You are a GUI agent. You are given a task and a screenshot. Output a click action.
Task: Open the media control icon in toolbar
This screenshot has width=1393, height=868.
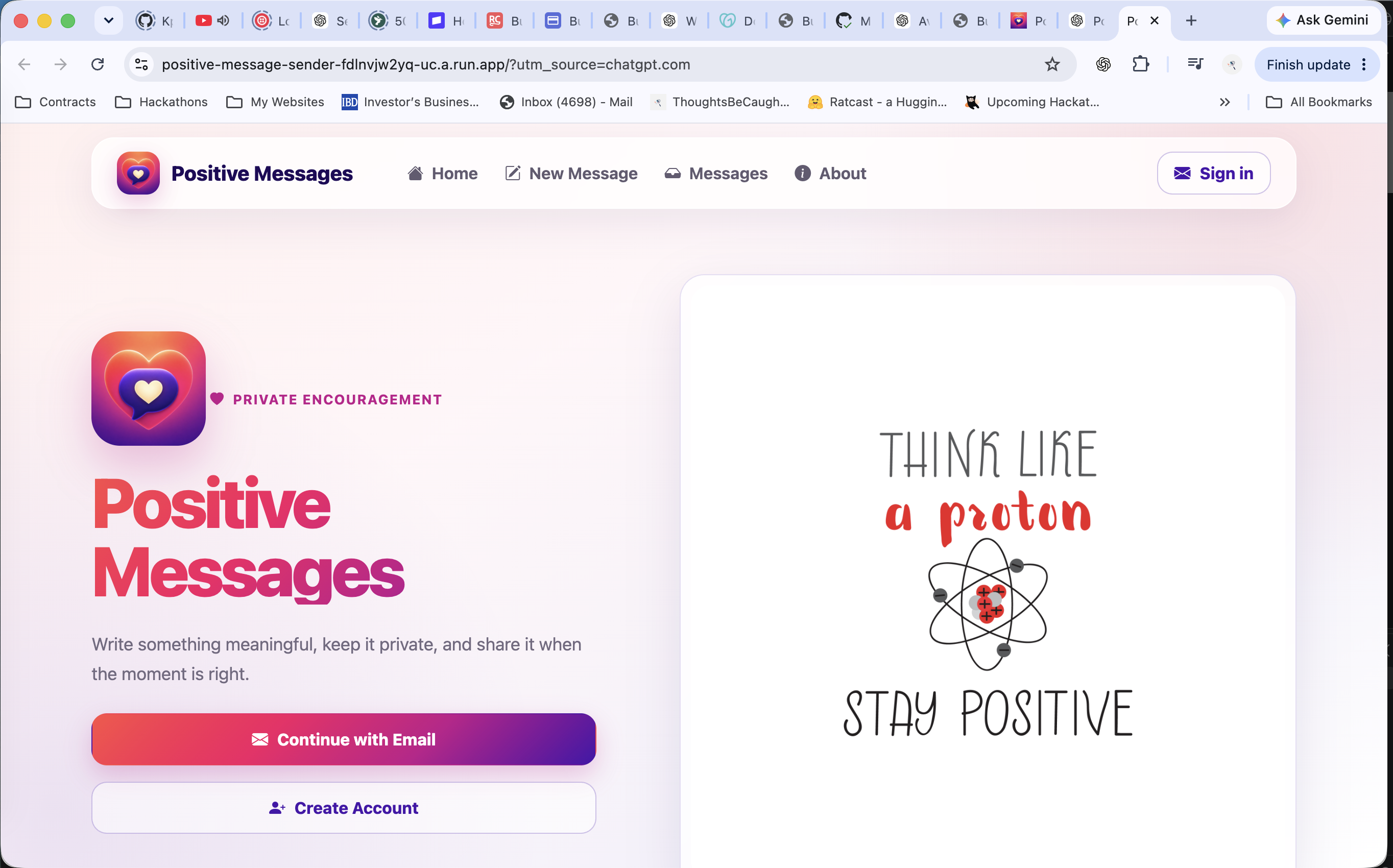click(1195, 64)
